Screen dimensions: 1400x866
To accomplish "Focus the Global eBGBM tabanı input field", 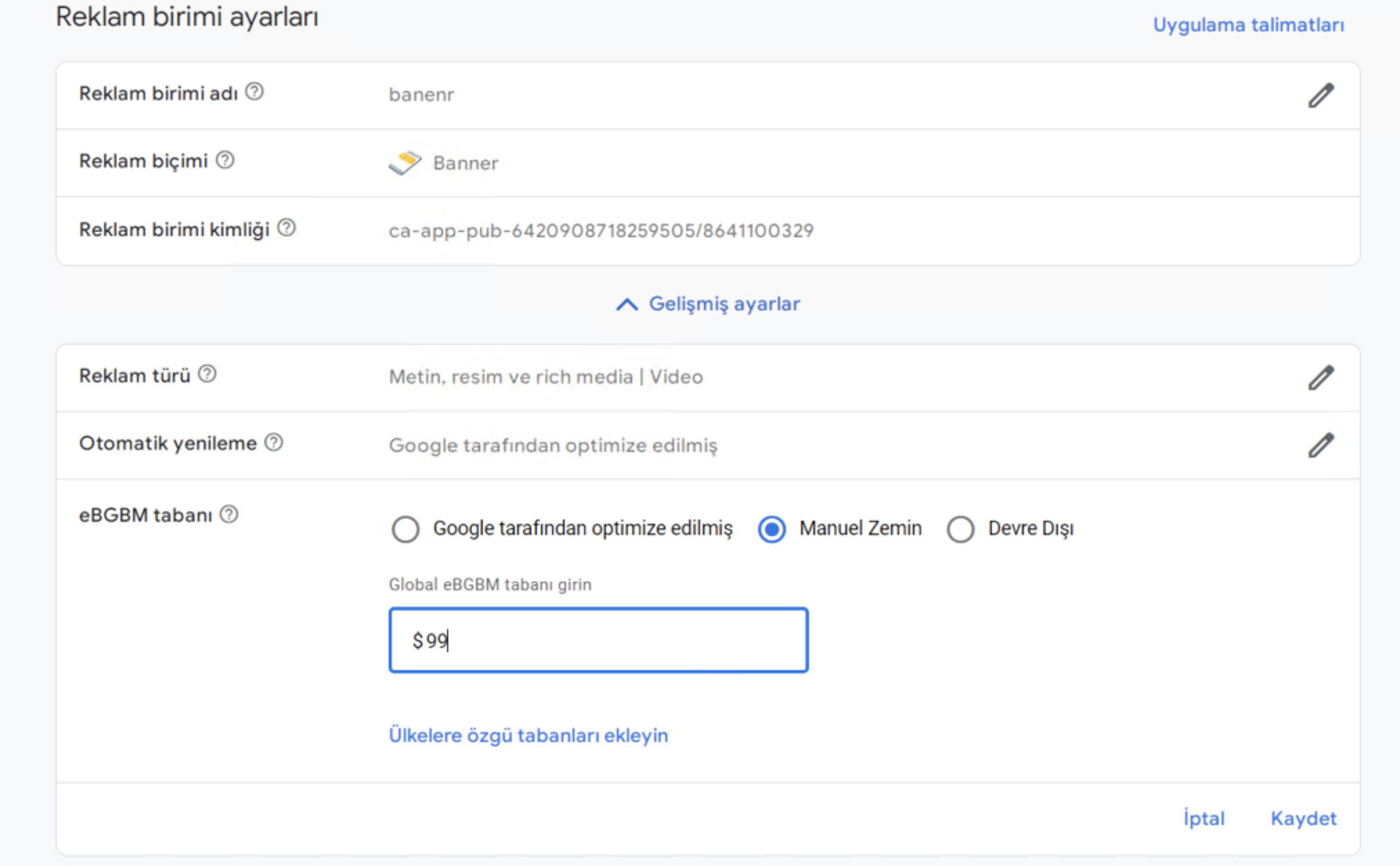I will point(598,640).
